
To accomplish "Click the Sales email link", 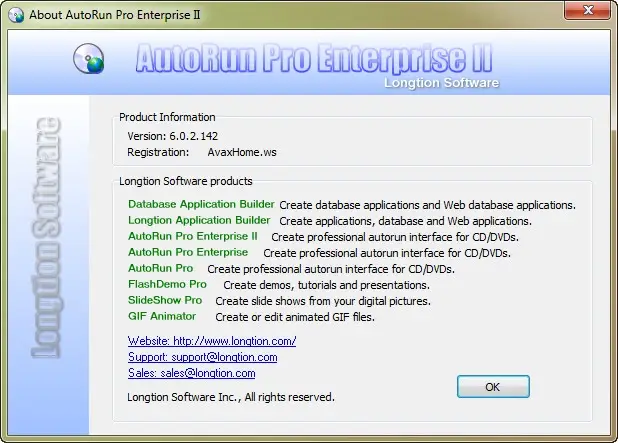I will 192,373.
